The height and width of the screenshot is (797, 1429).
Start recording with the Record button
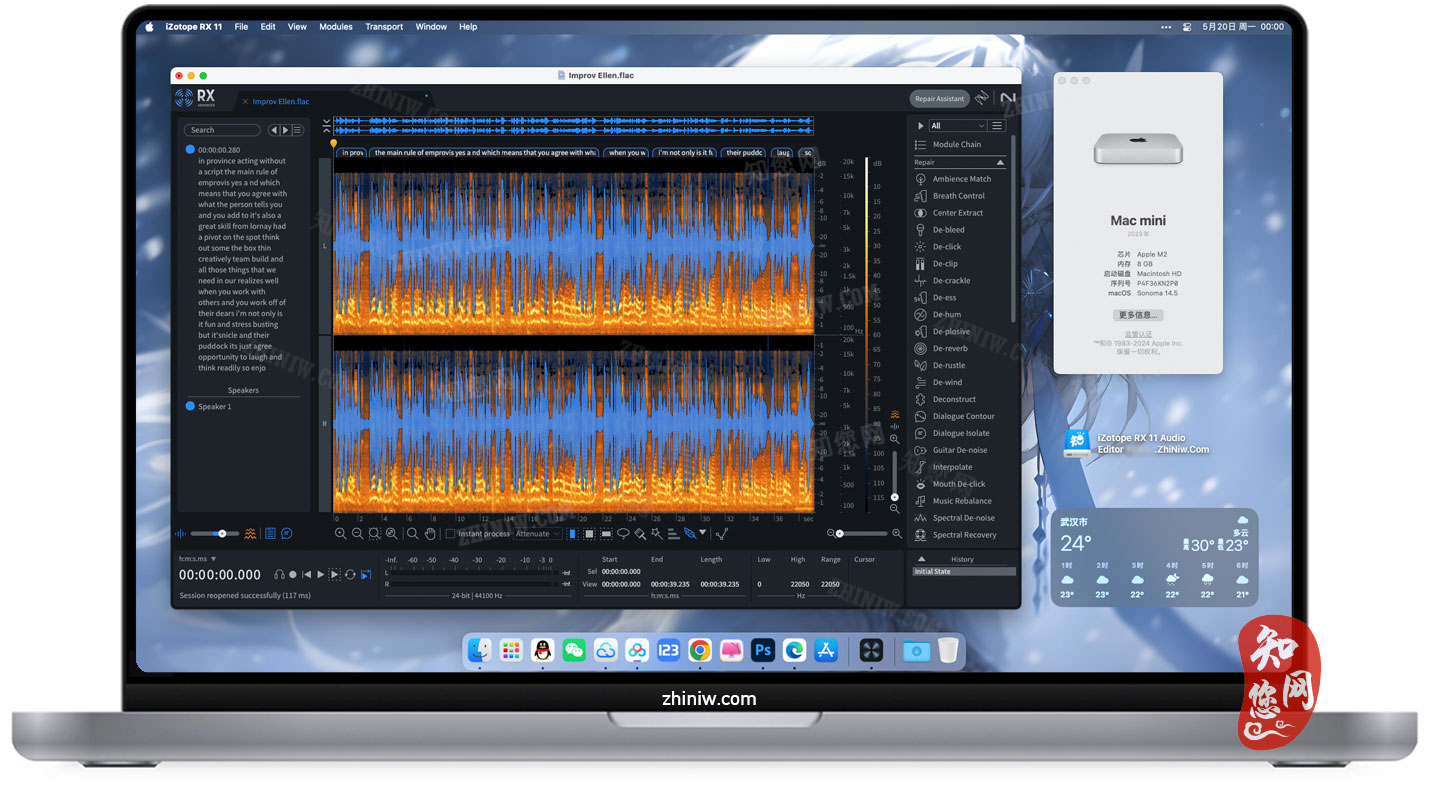pyautogui.click(x=293, y=575)
